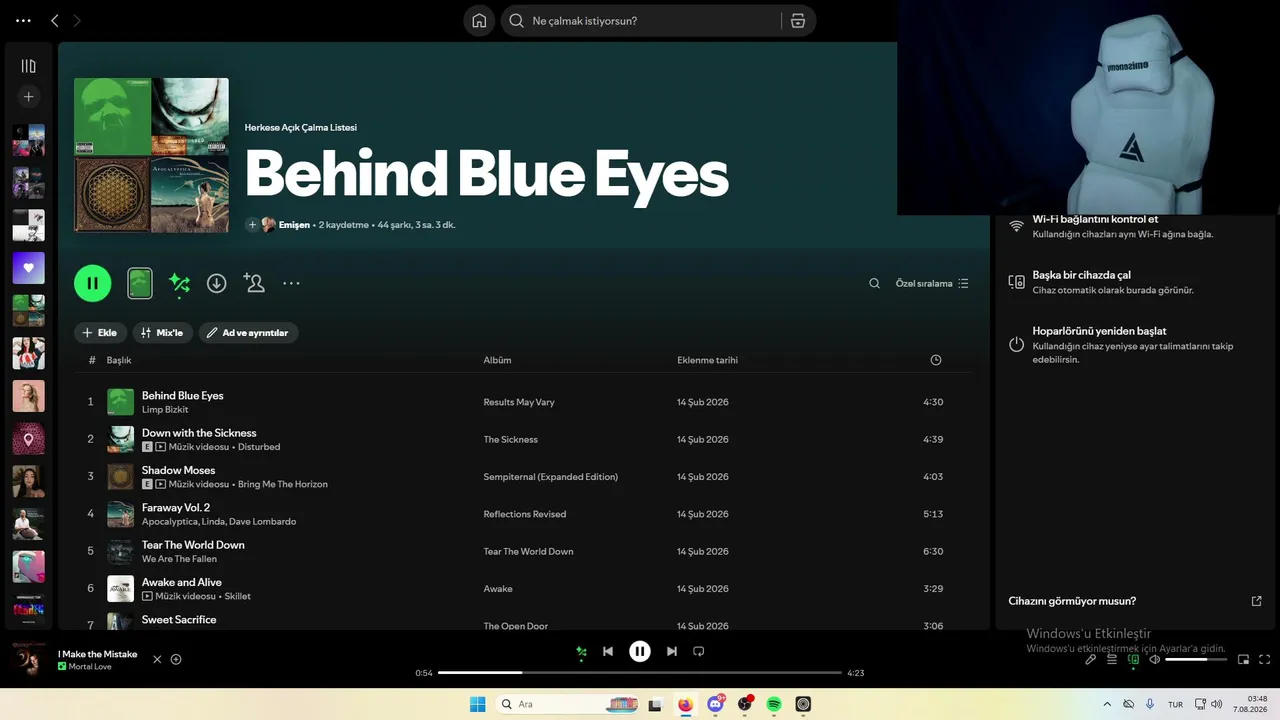Open the 'I Make the Mistake' now-playing title

click(x=98, y=654)
